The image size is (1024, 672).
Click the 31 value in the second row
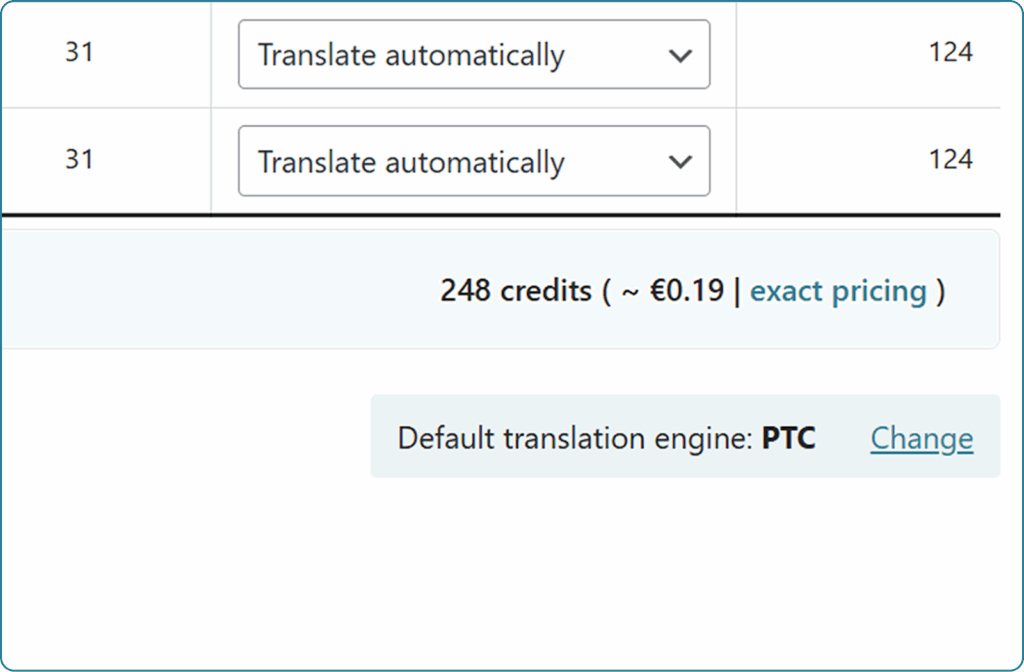(79, 159)
